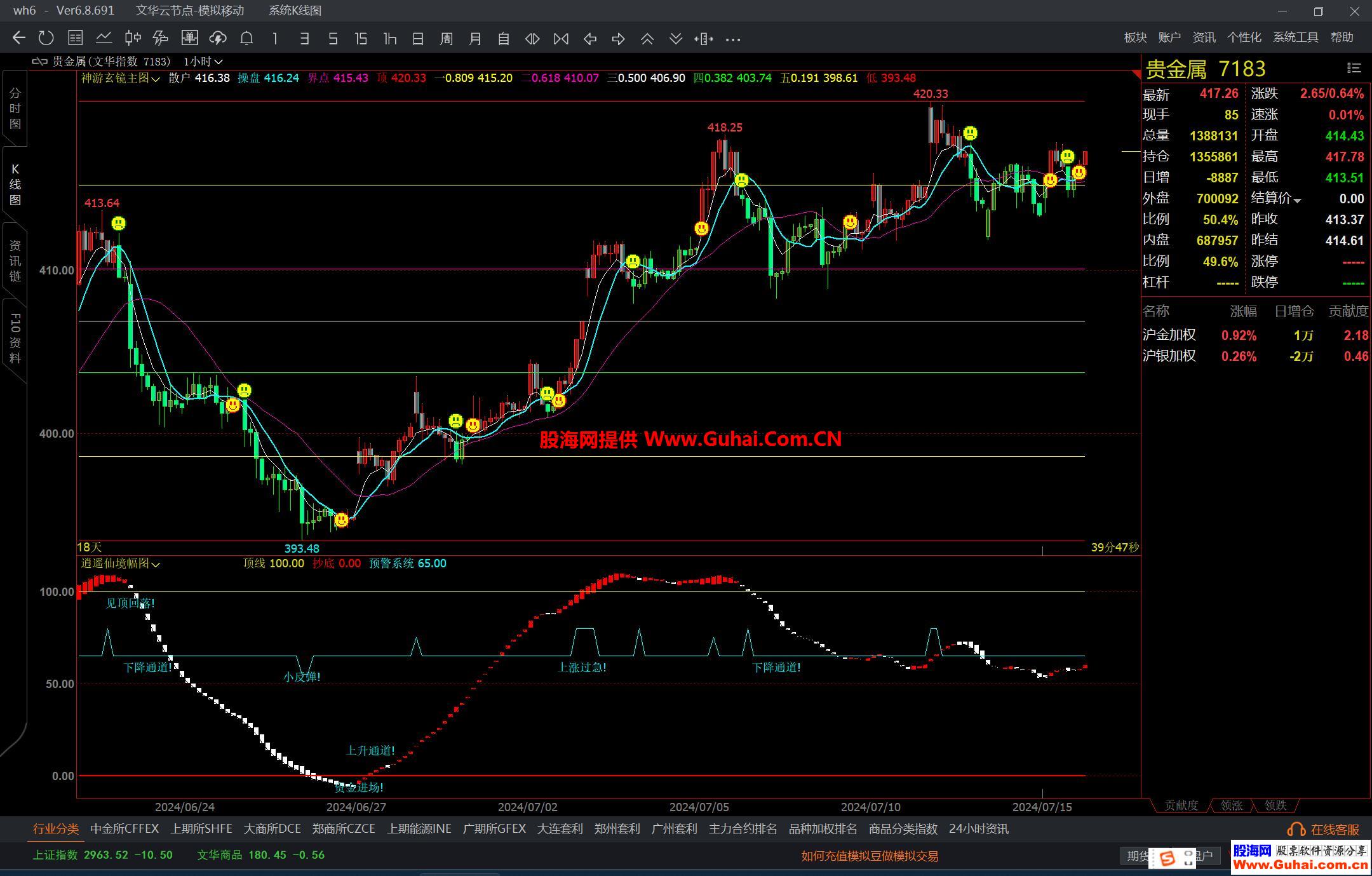Click the cloud lightning icon
Screen dimensions: 1372x876
tap(218, 38)
